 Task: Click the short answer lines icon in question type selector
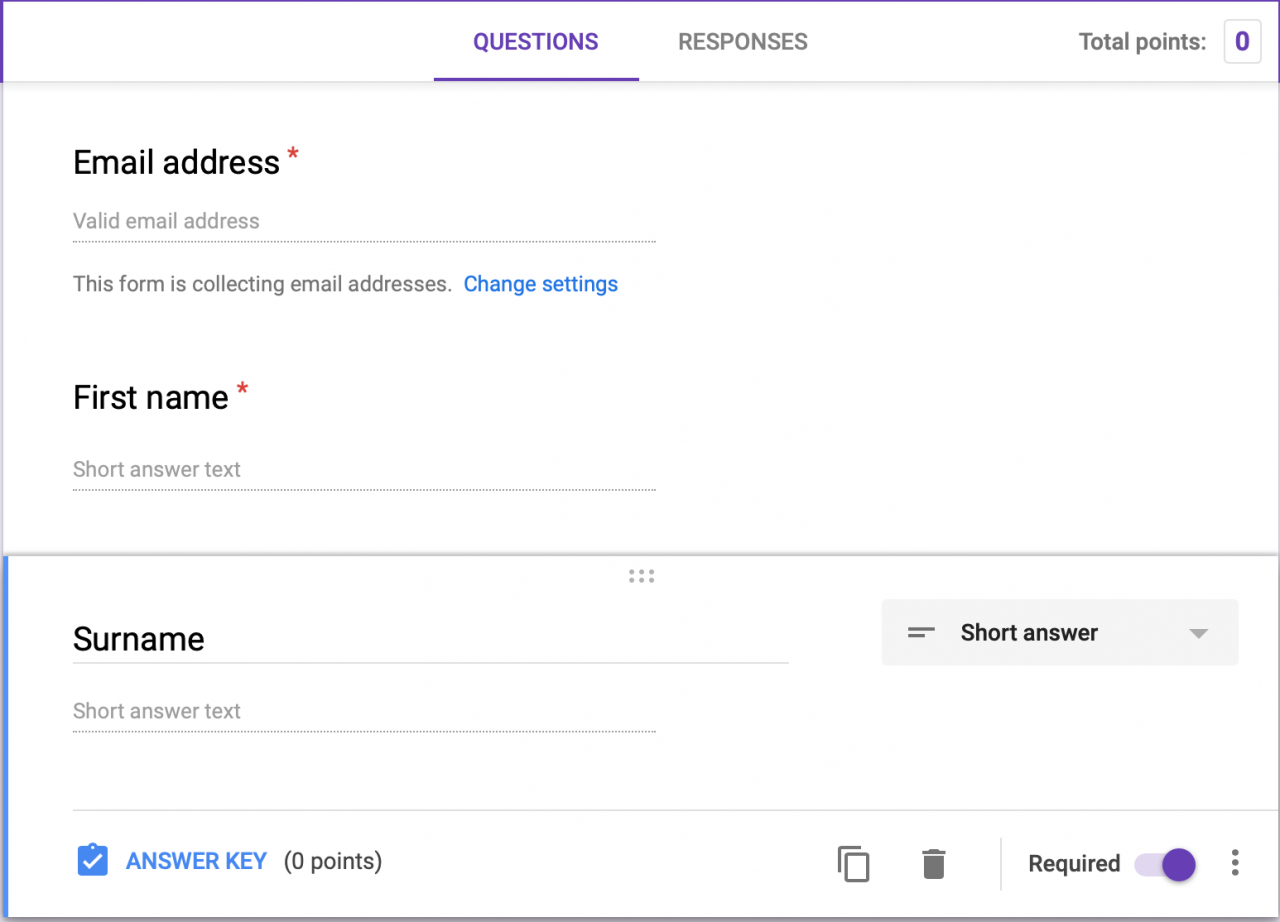(920, 632)
